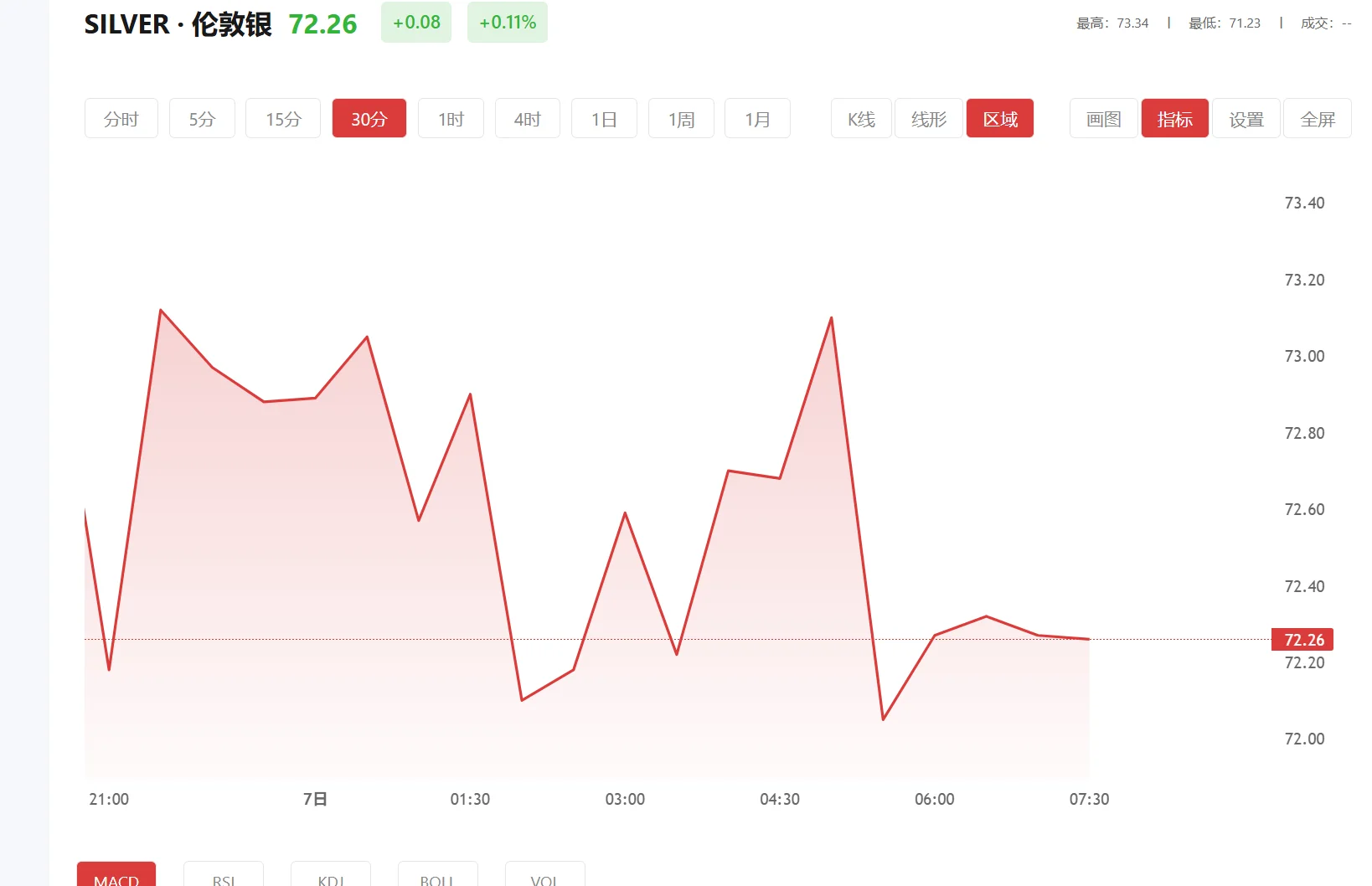Switch to the MACD indicator tab
Screen dimensions: 1372x886
pyautogui.click(x=116, y=878)
